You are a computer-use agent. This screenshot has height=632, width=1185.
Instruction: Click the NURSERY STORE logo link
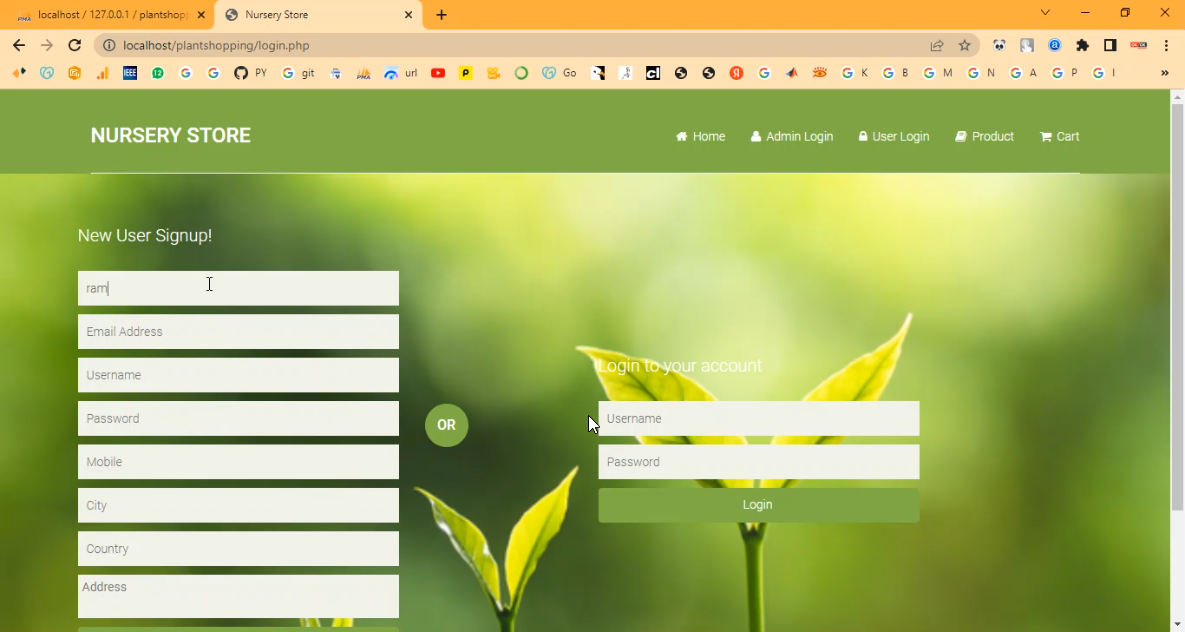click(x=171, y=136)
